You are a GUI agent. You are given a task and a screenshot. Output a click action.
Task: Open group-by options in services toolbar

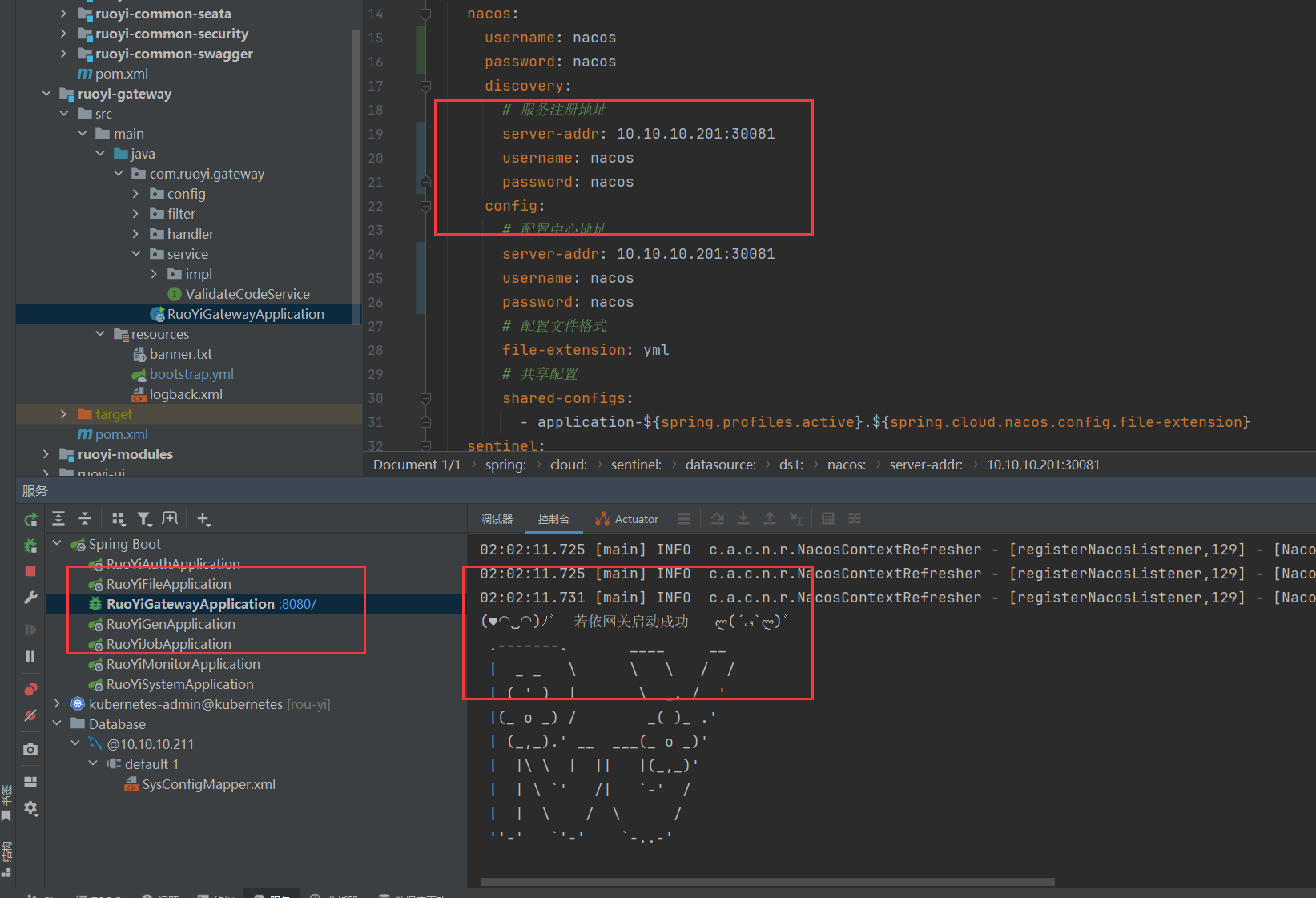click(x=119, y=519)
